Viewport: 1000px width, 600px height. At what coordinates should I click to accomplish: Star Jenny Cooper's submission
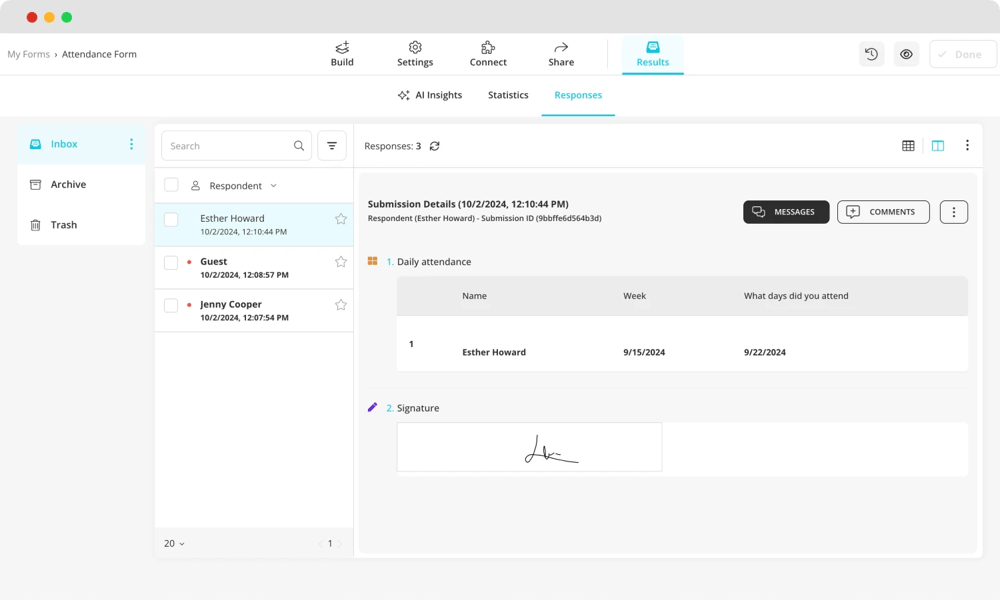pos(340,305)
